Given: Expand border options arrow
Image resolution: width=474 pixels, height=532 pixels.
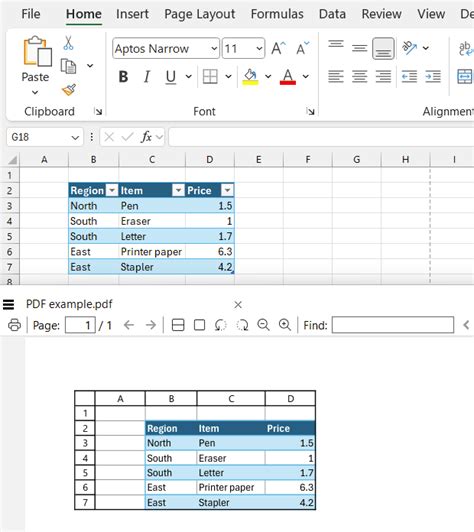Looking at the screenshot, I should point(228,77).
